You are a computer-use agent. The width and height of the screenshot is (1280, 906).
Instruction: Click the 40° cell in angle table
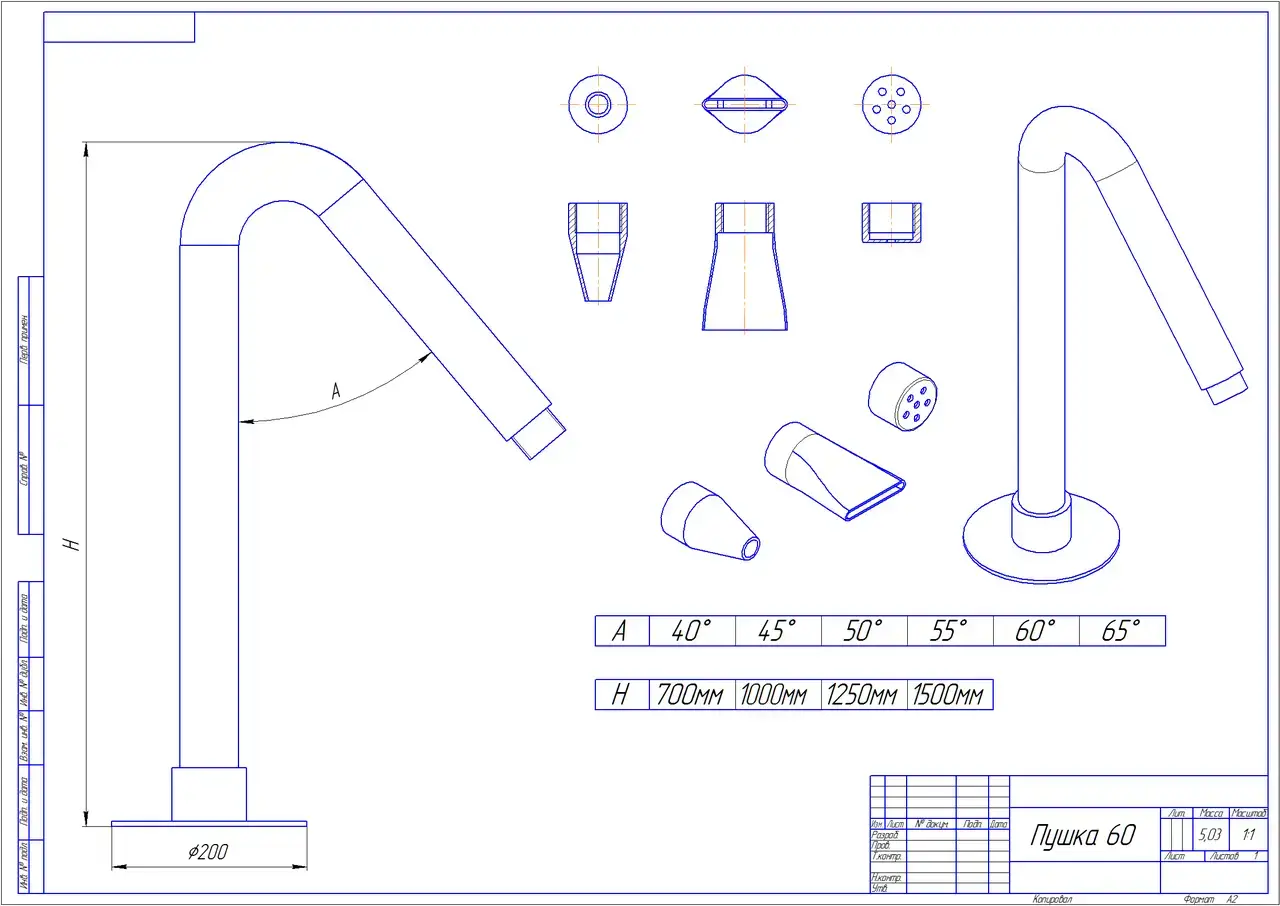pos(692,631)
